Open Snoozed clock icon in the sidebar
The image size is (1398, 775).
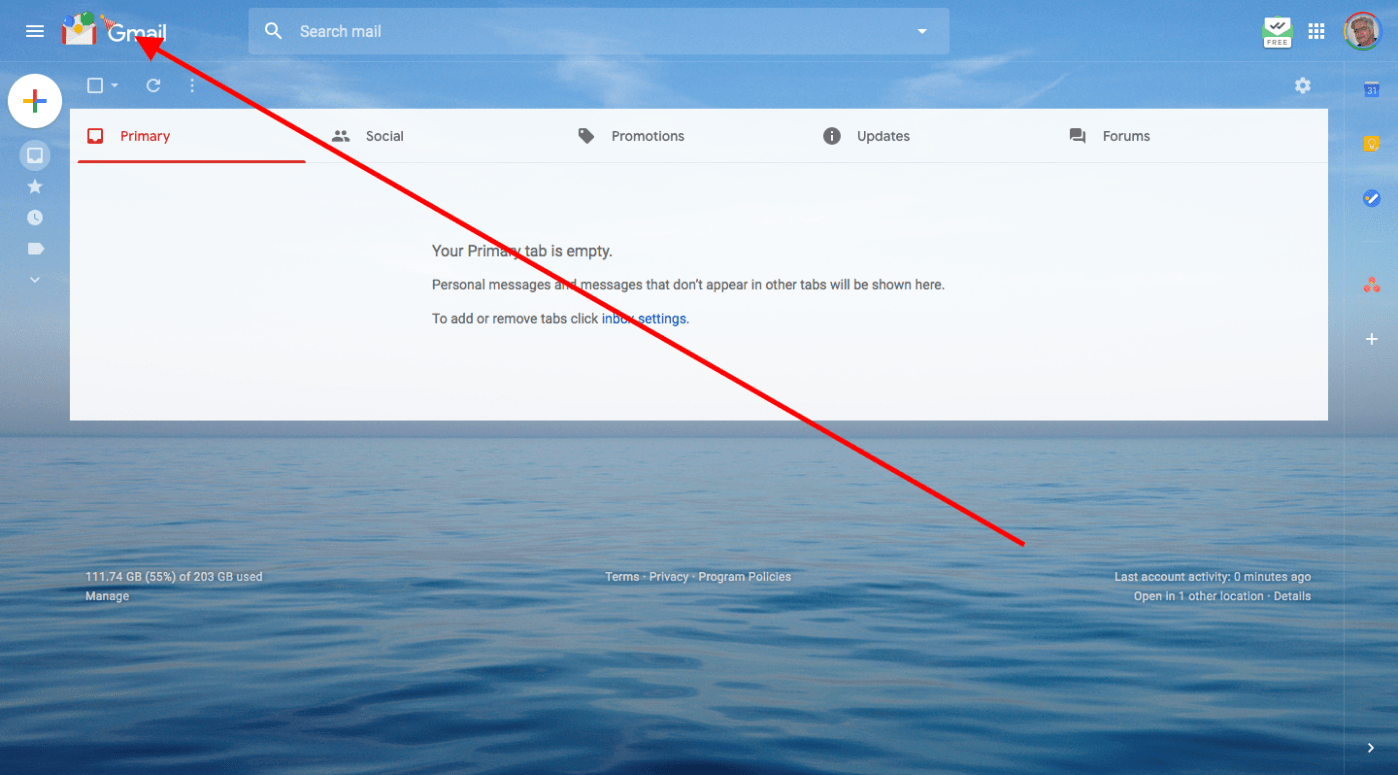[x=35, y=218]
